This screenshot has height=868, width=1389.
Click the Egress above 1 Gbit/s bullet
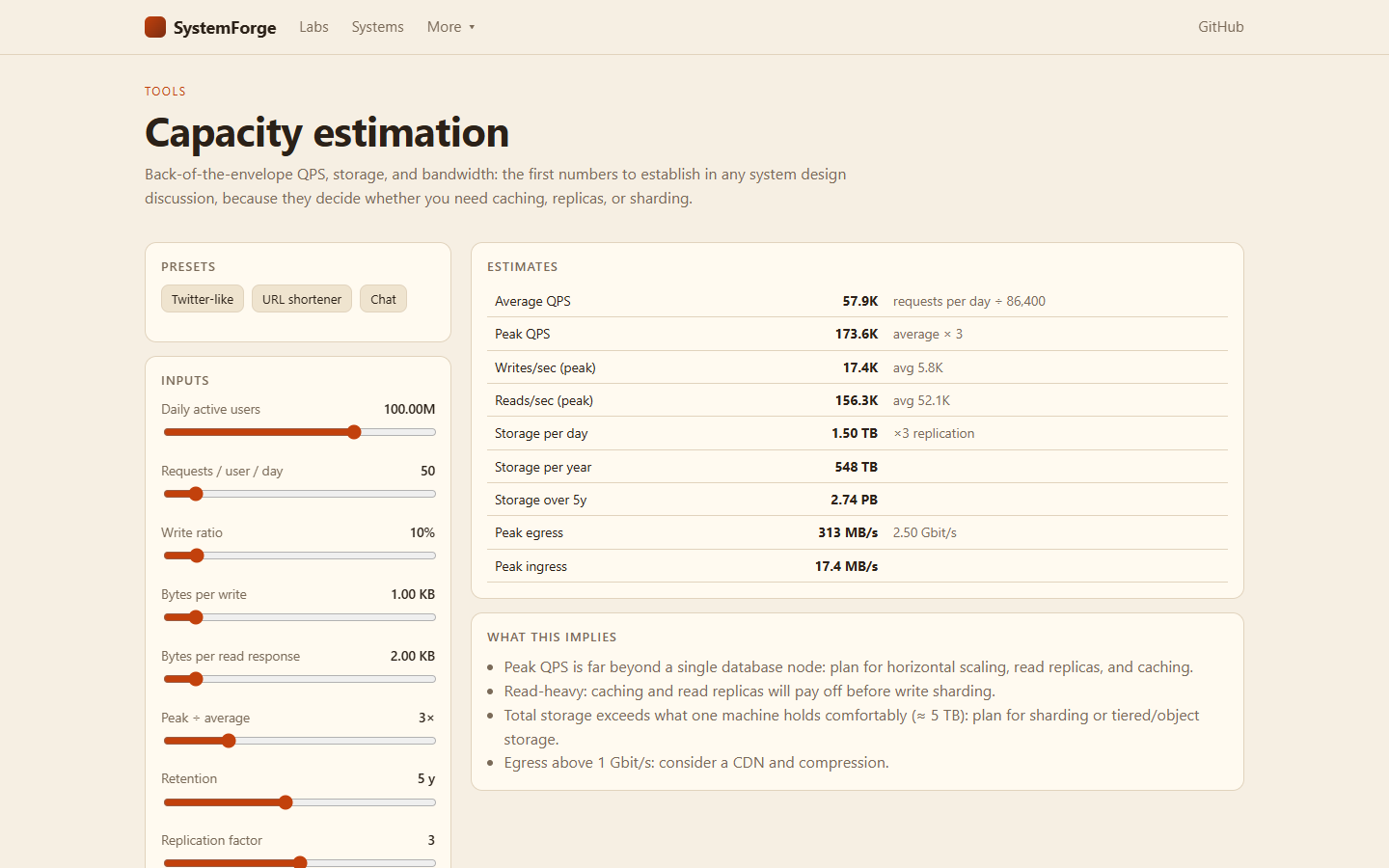point(696,762)
